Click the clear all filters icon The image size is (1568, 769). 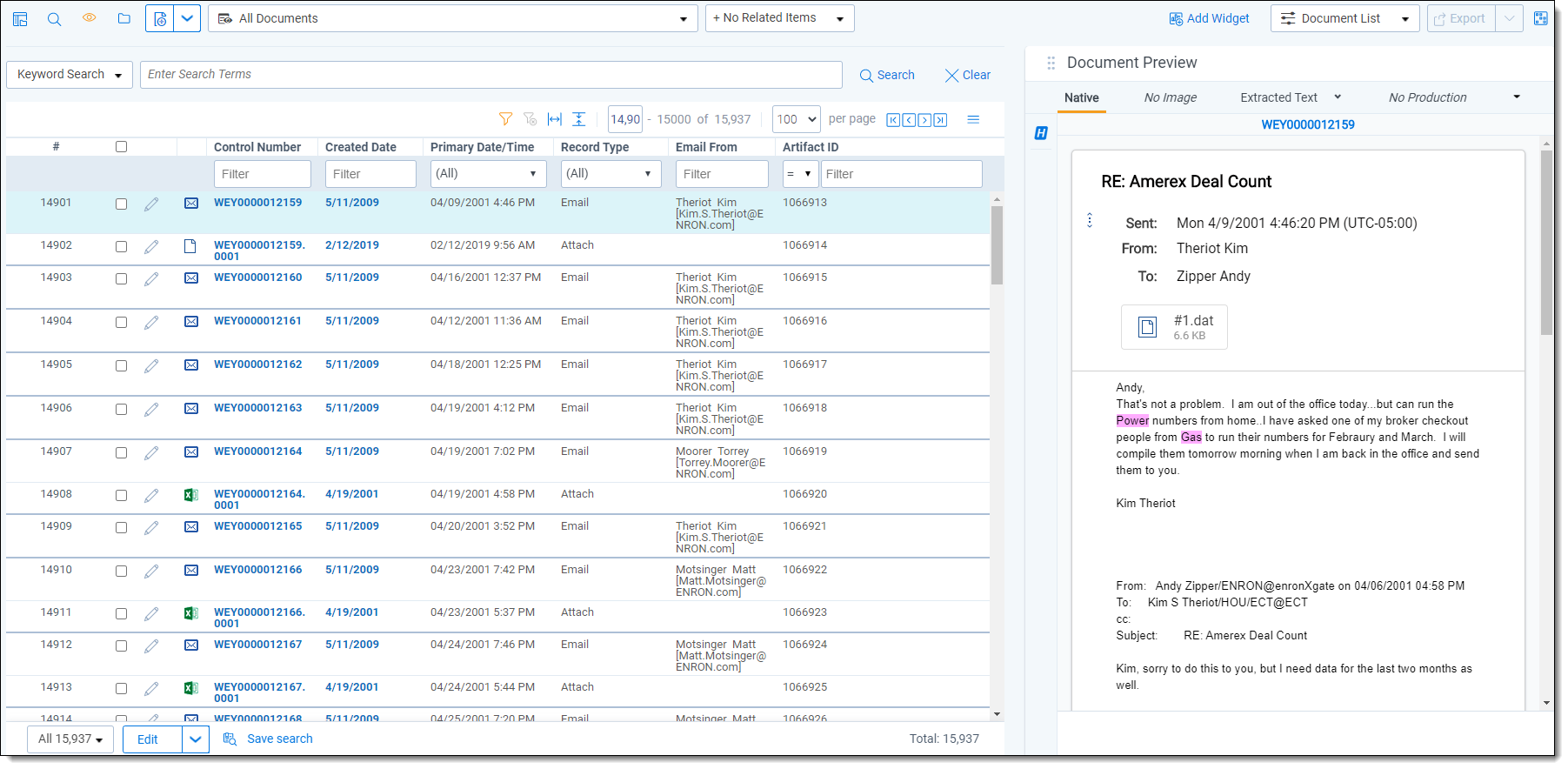point(530,119)
